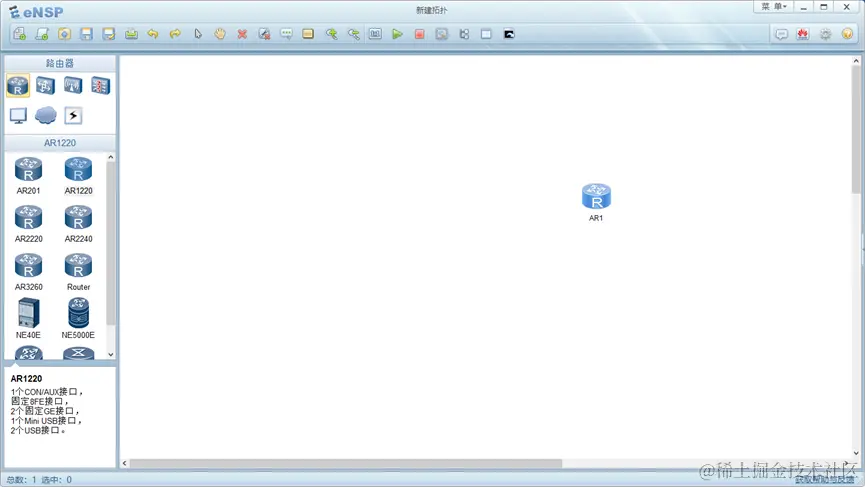
Task: Select the Switch device category icon
Action: click(45, 85)
